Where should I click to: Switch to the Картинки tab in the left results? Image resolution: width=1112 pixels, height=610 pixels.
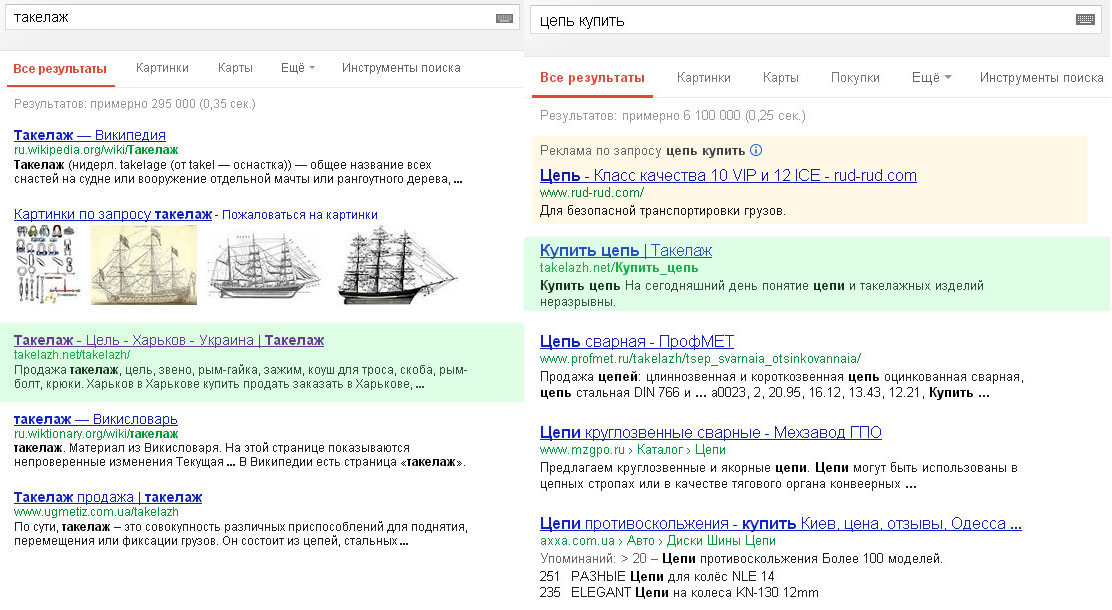(x=162, y=68)
